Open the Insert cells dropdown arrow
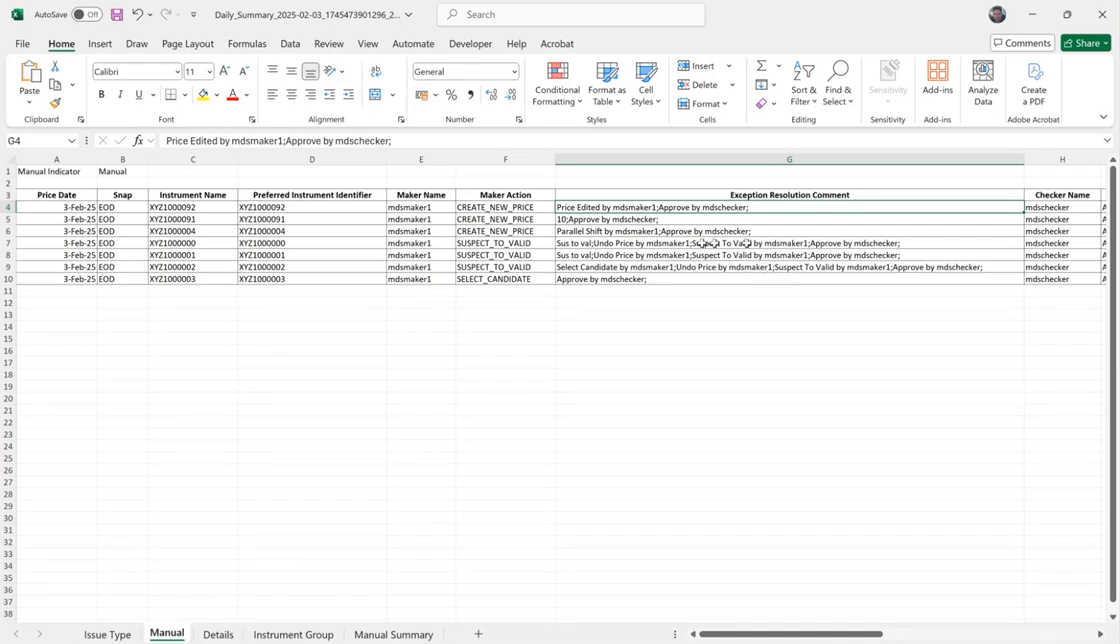Screen dimensions: 1120x644 coord(729,66)
